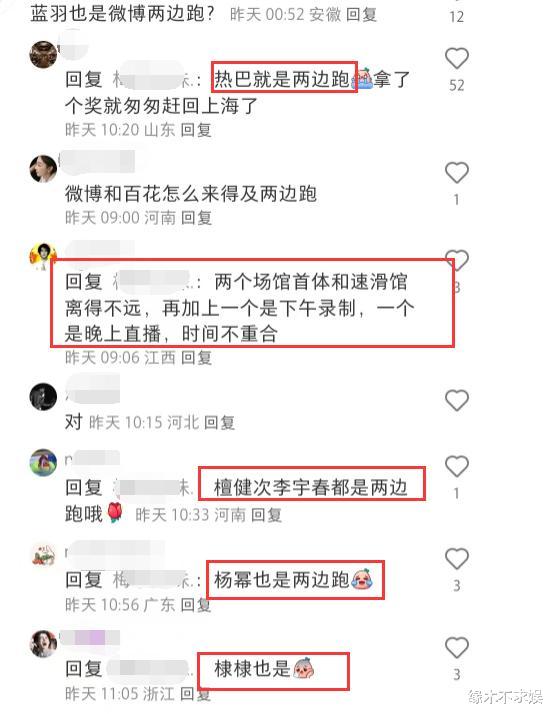Screen dimensions: 550x714
Task: Reply to the 10:56 广东 comment
Action: click(196, 605)
